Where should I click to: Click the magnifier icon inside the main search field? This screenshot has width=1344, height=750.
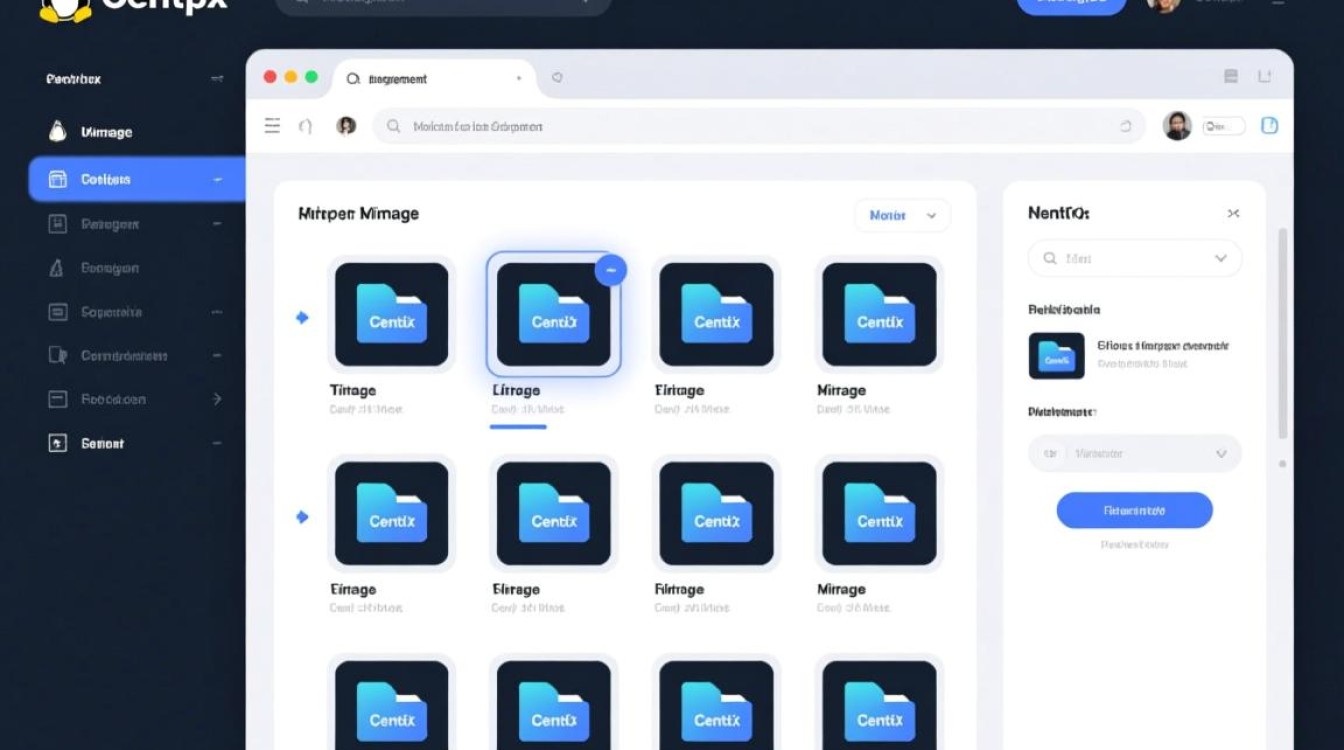(x=394, y=127)
